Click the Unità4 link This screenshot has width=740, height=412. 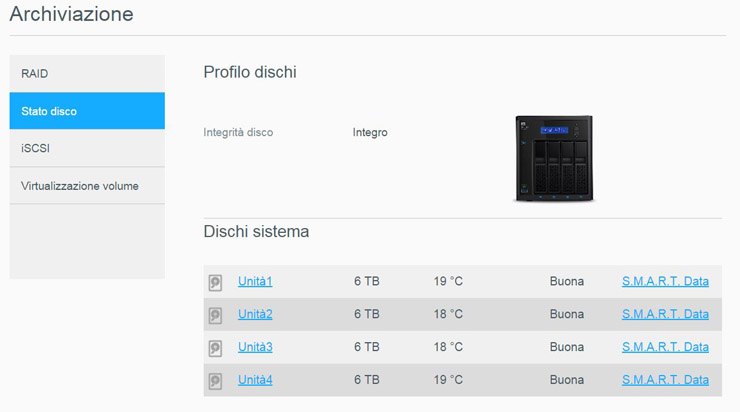click(x=255, y=381)
